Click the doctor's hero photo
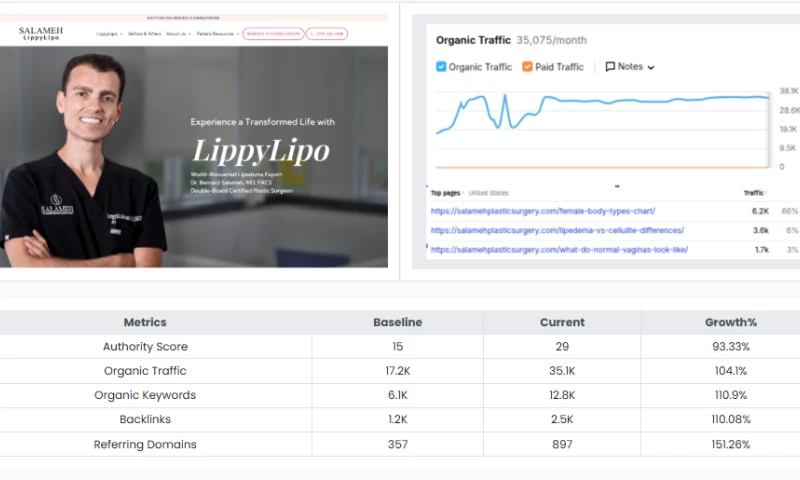The width and height of the screenshot is (800, 480). (x=84, y=161)
